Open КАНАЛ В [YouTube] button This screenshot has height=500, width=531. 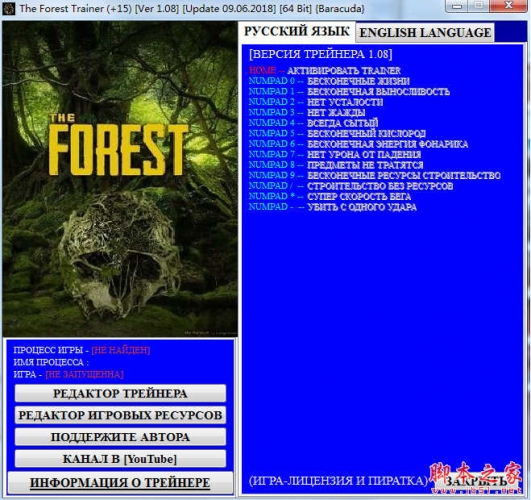point(120,459)
